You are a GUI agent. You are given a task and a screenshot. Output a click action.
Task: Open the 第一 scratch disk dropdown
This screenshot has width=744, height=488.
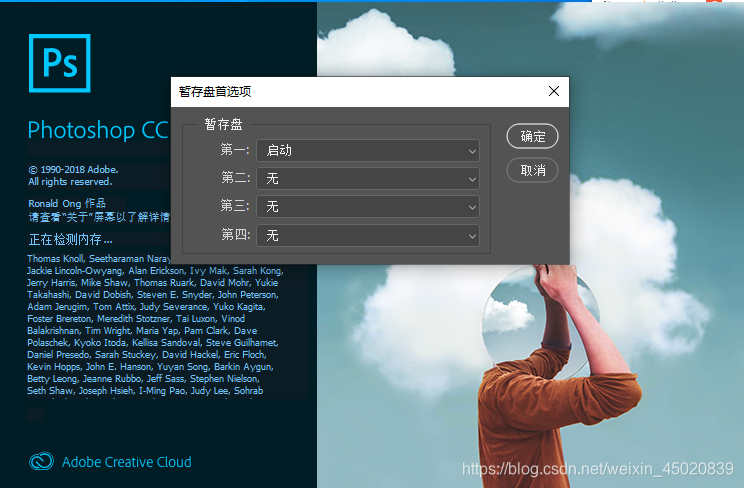(x=368, y=150)
